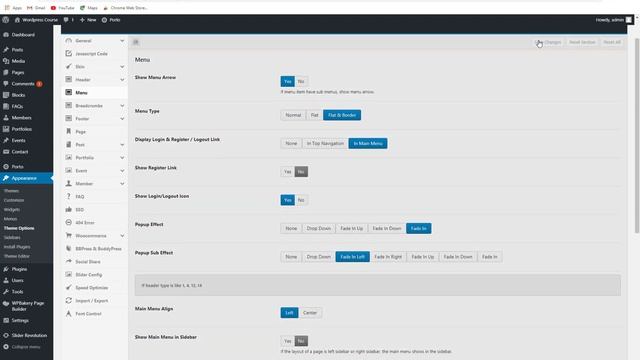This screenshot has width=640, height=360.
Task: Click the WordPress logo in admin bar
Action: pos(6,20)
